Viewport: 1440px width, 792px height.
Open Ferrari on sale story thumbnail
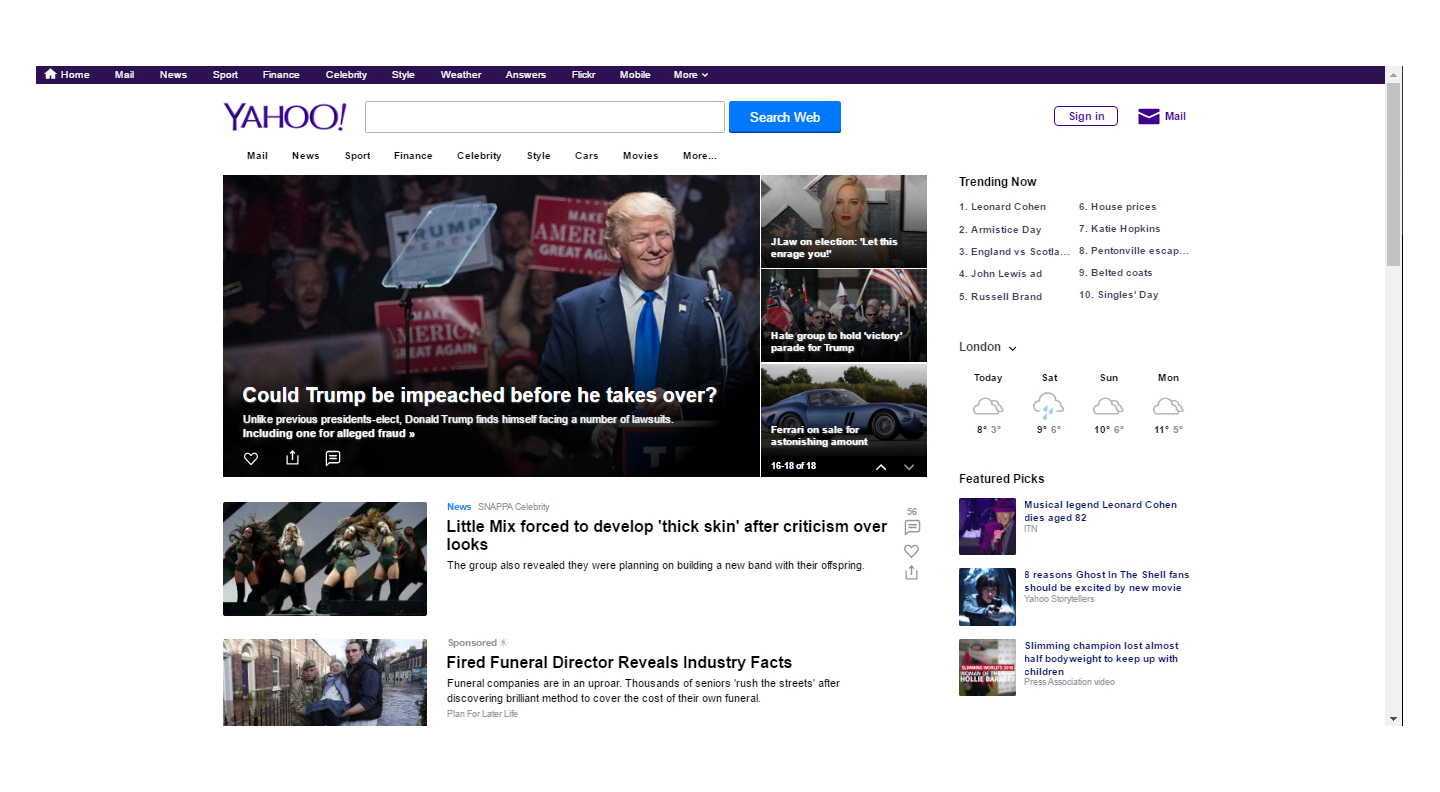(844, 409)
